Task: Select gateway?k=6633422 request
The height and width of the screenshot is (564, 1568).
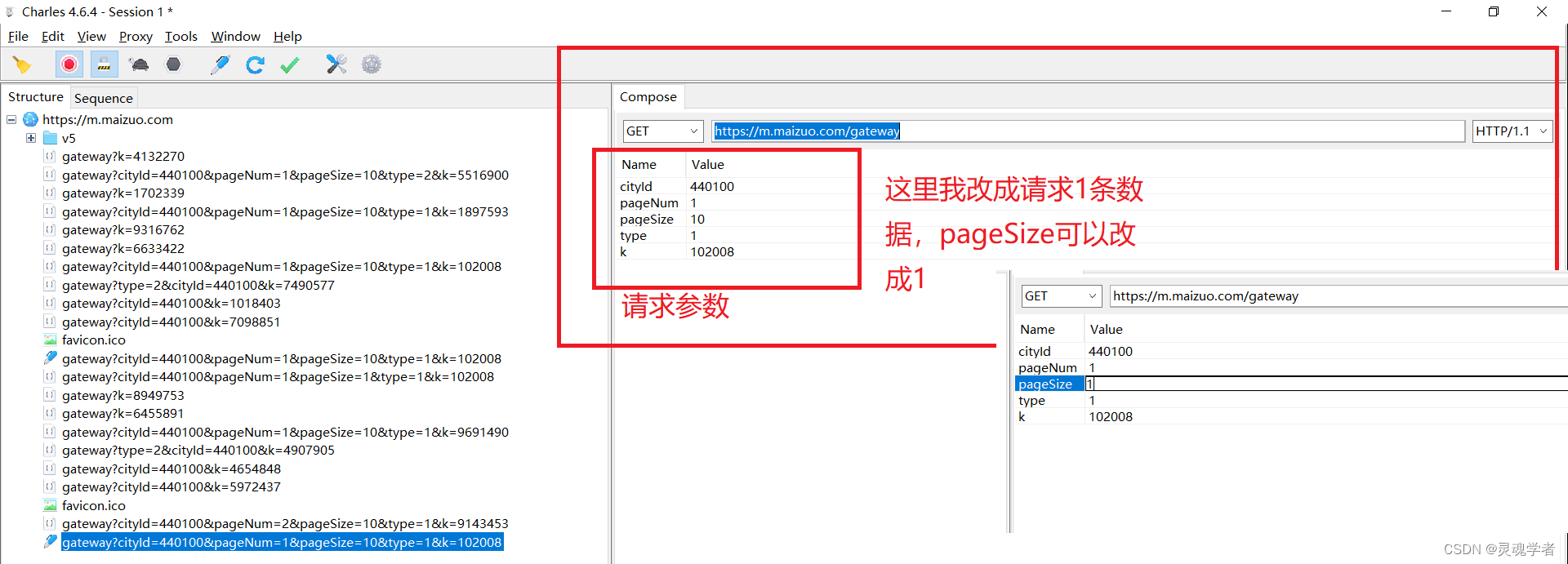Action: [123, 248]
